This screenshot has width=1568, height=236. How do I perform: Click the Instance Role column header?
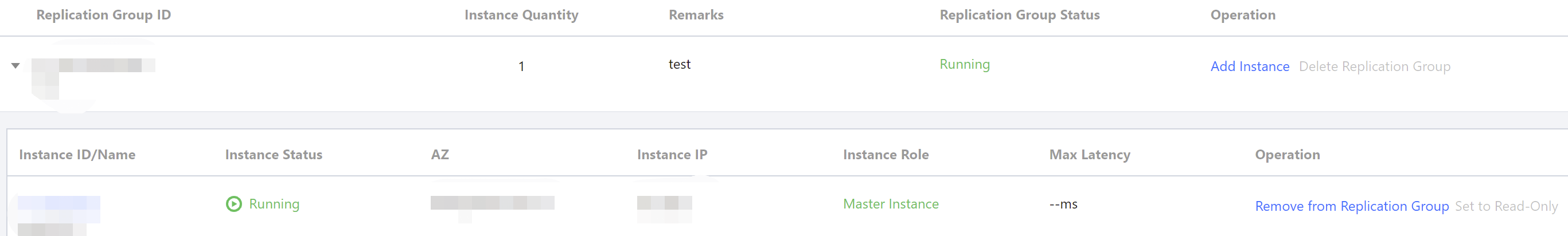tap(886, 155)
